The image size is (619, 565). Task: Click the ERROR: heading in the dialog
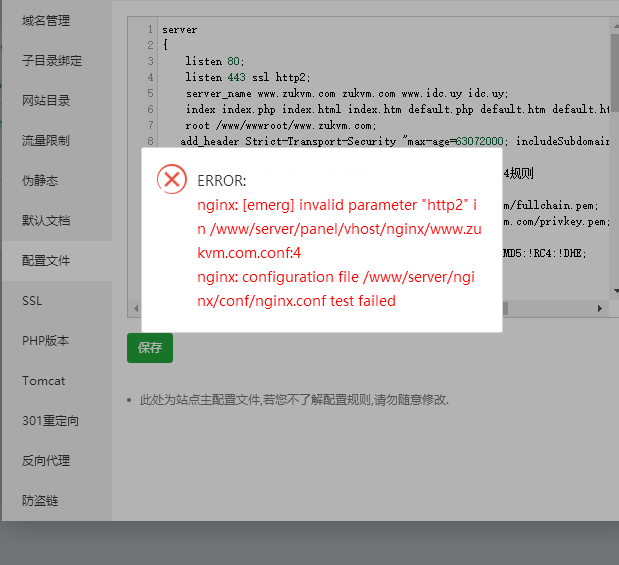click(221, 181)
